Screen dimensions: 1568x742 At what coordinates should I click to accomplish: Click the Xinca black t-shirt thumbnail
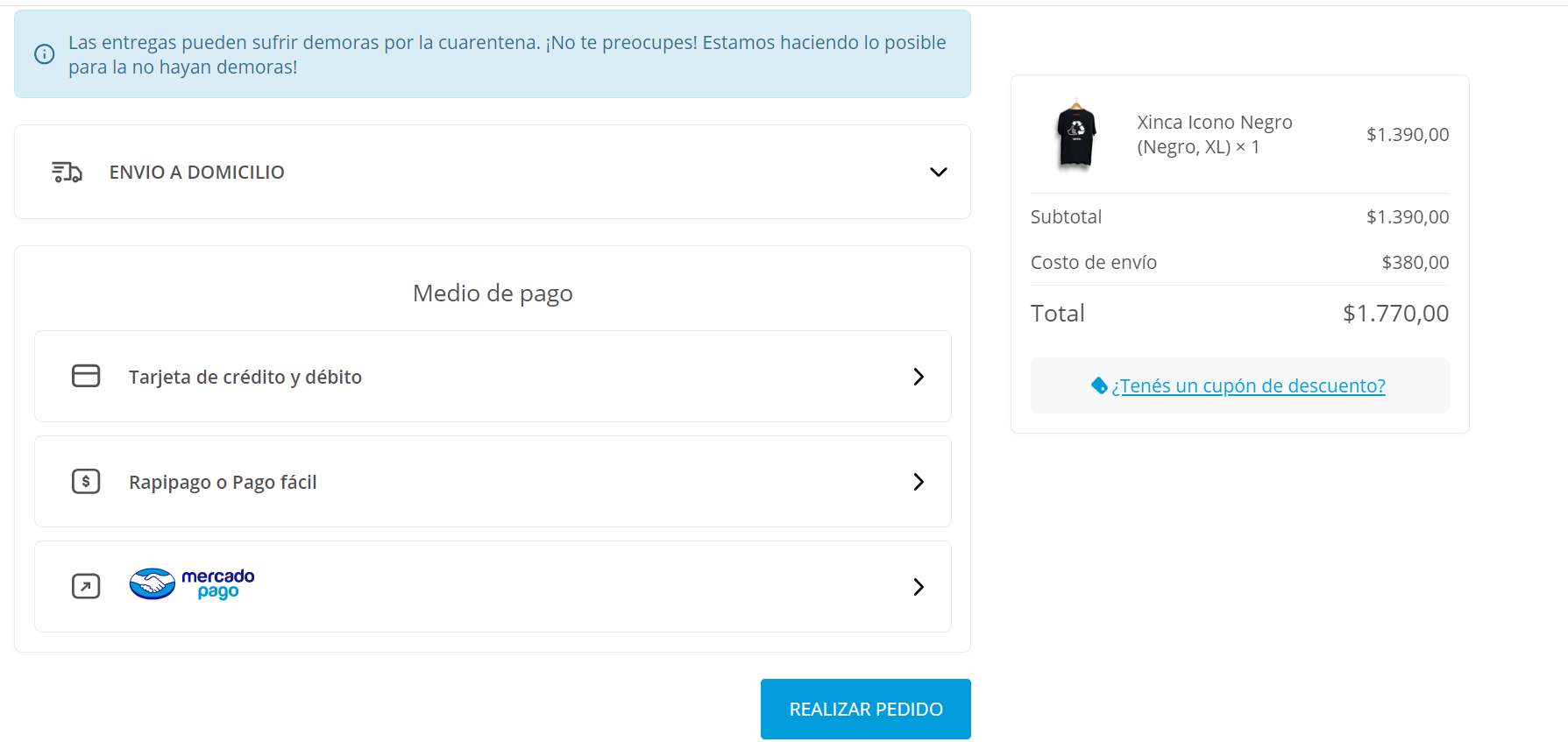(1076, 134)
